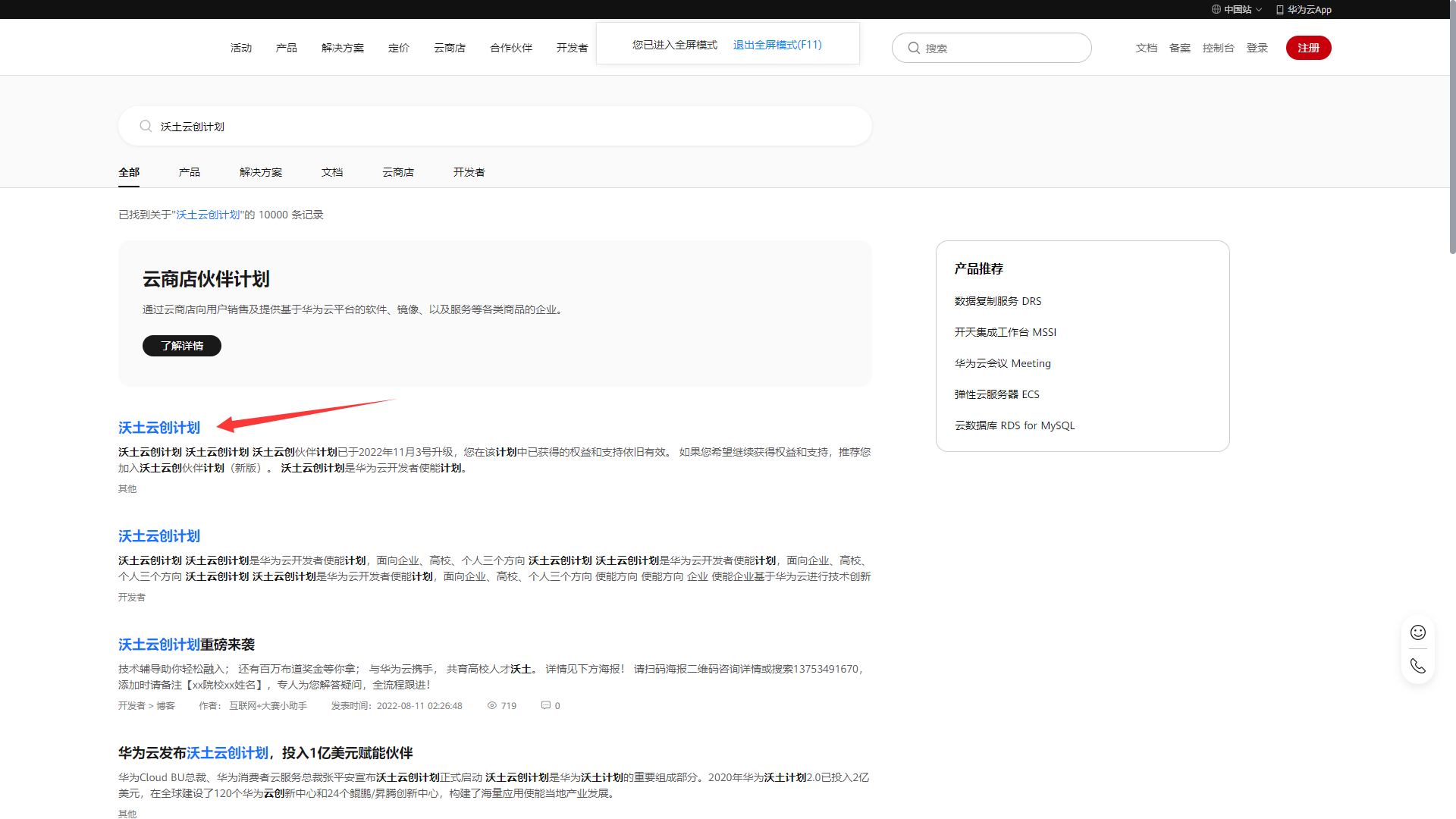Open the 文档 link in the header
This screenshot has width=1456, height=819.
point(1147,48)
